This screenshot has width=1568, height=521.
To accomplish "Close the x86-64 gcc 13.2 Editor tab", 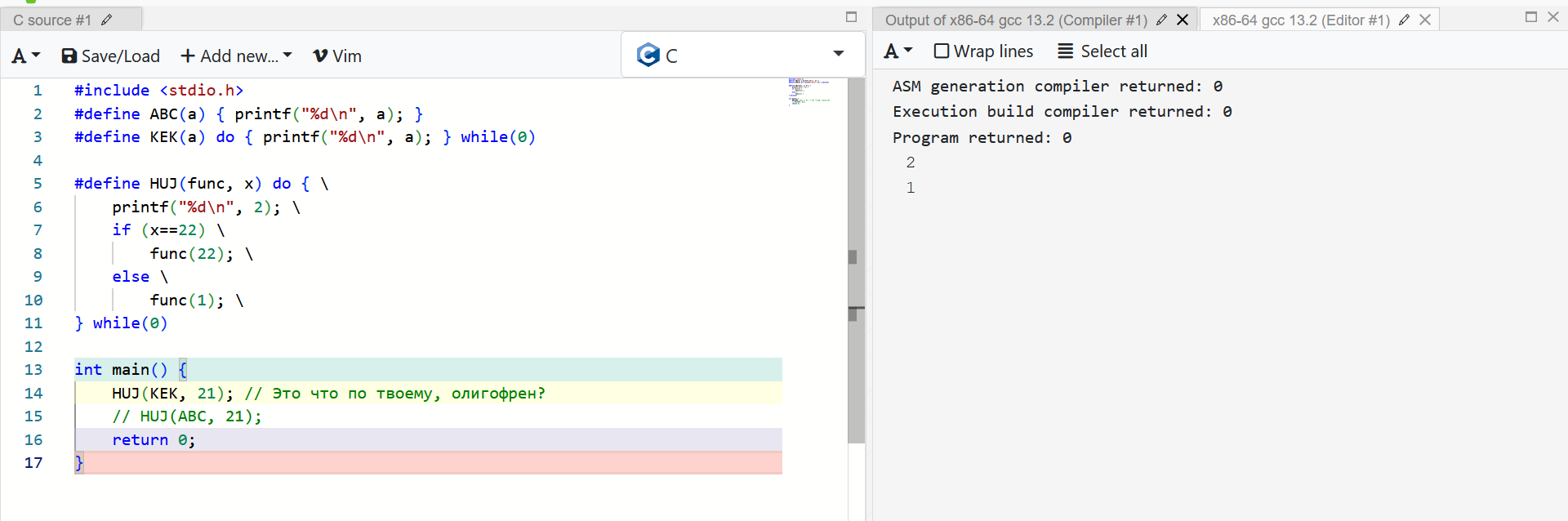I will tap(1425, 20).
